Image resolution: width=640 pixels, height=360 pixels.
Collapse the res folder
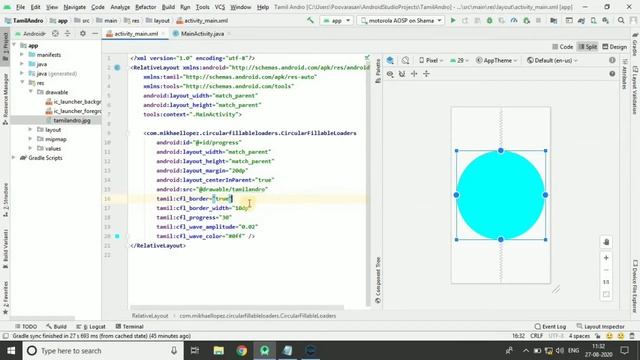pos(22,83)
